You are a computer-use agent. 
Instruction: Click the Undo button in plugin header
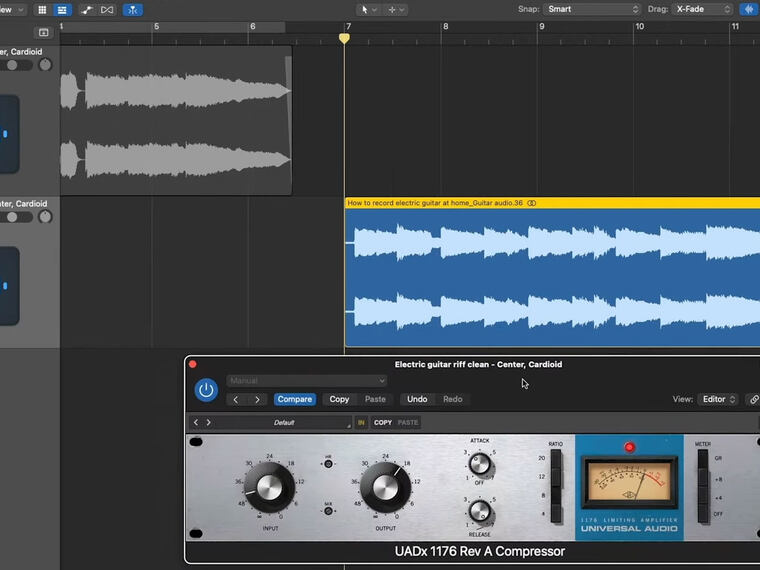point(417,399)
